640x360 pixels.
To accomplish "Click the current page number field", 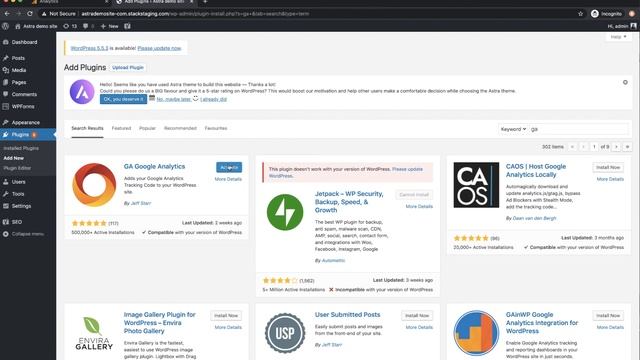I will click(x=594, y=147).
